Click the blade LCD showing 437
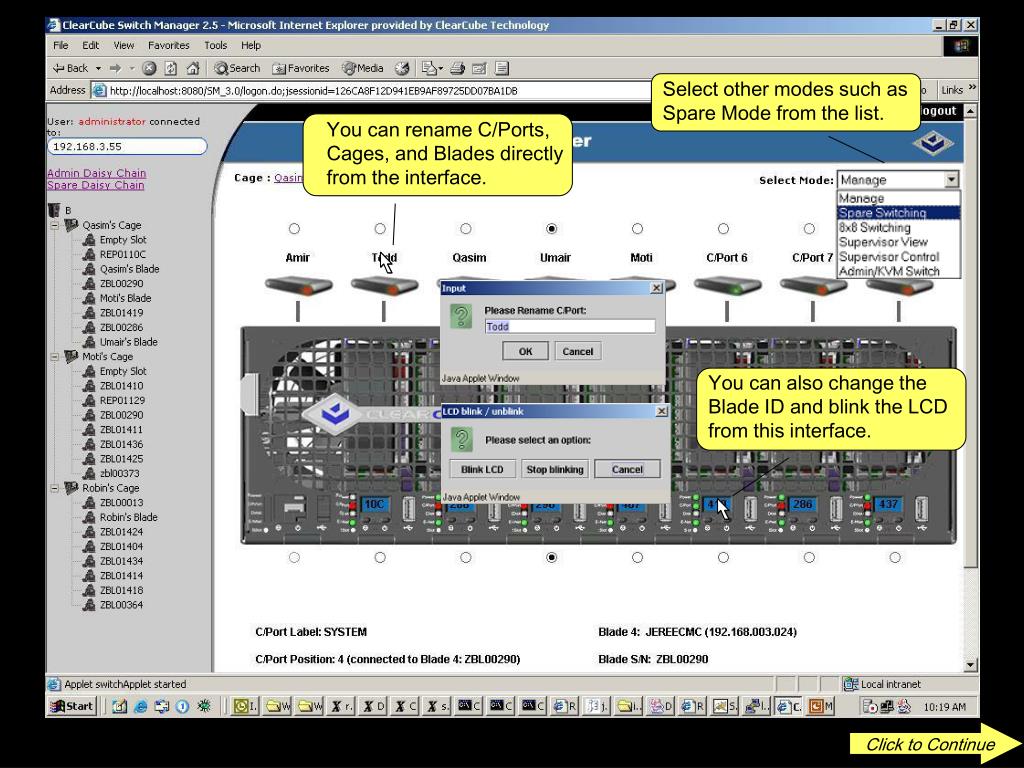The width and height of the screenshot is (1024, 768). [x=888, y=505]
